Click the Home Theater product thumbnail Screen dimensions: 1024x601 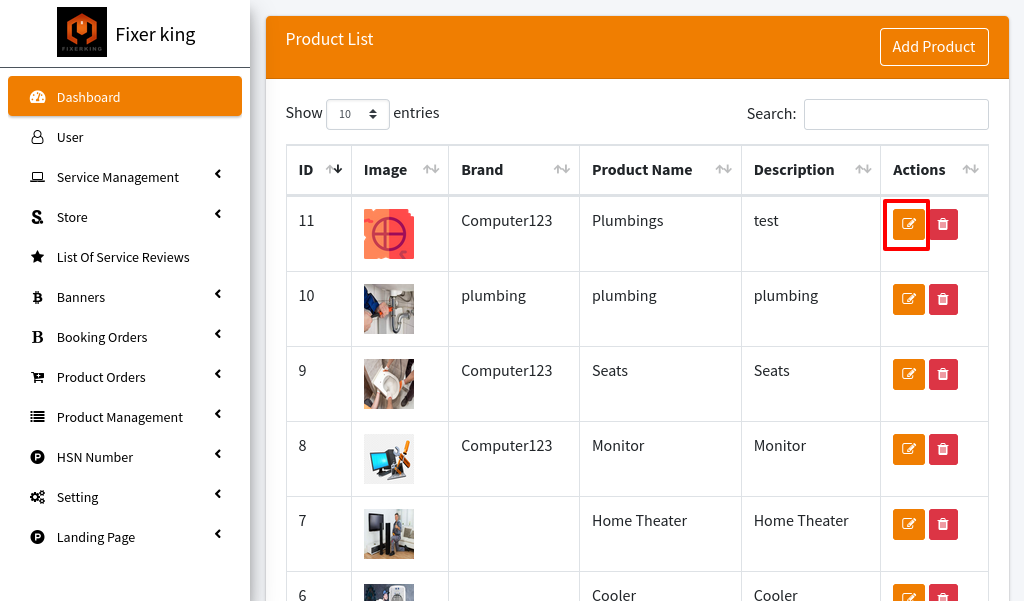pyautogui.click(x=389, y=534)
